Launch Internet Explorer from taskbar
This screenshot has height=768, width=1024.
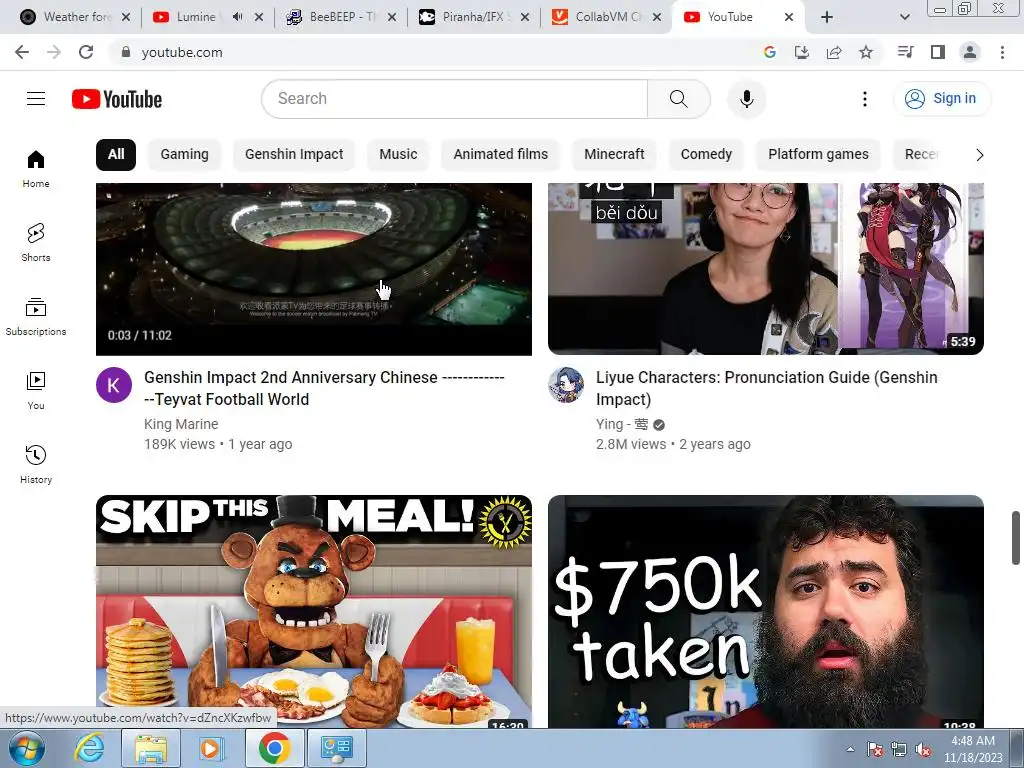(x=89, y=748)
